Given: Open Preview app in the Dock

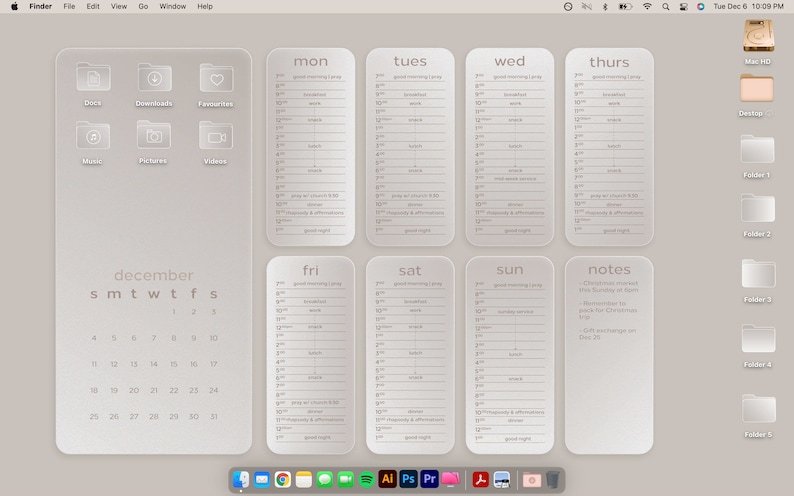Looking at the screenshot, I should (x=502, y=479).
